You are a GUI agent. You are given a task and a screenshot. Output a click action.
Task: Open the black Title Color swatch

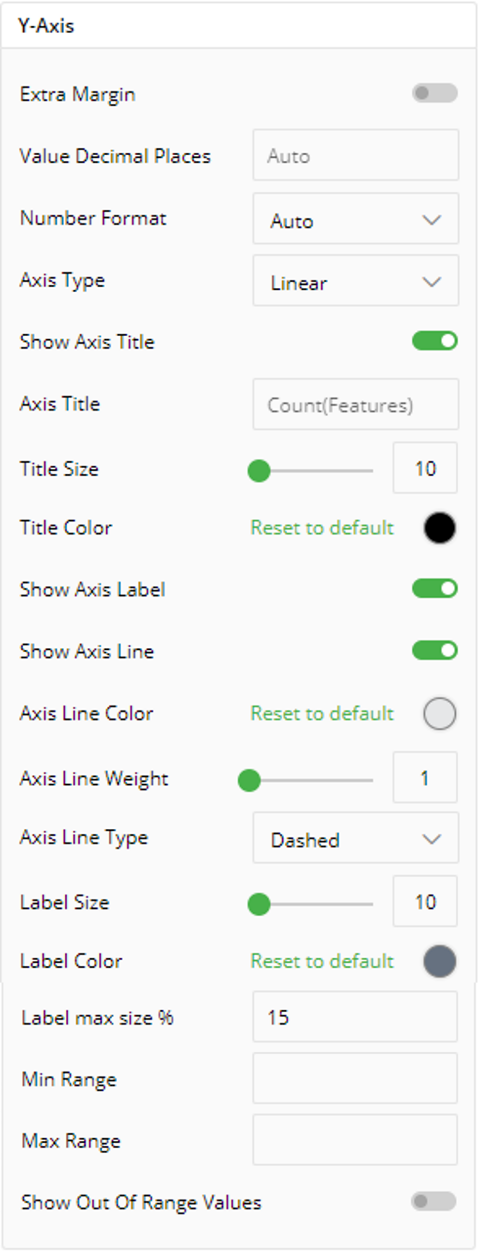point(440,527)
